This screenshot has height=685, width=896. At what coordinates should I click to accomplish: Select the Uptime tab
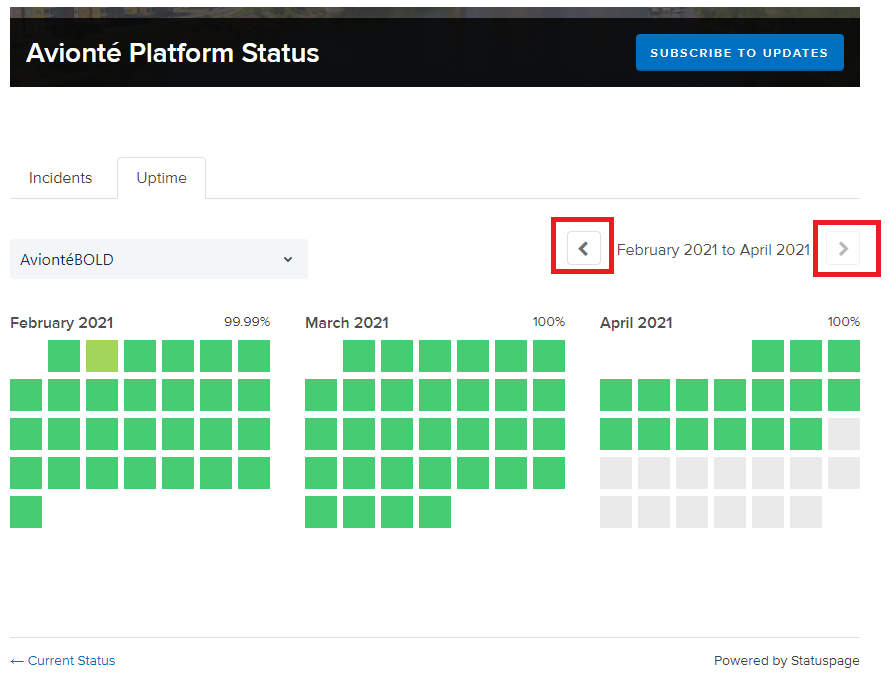pos(162,178)
